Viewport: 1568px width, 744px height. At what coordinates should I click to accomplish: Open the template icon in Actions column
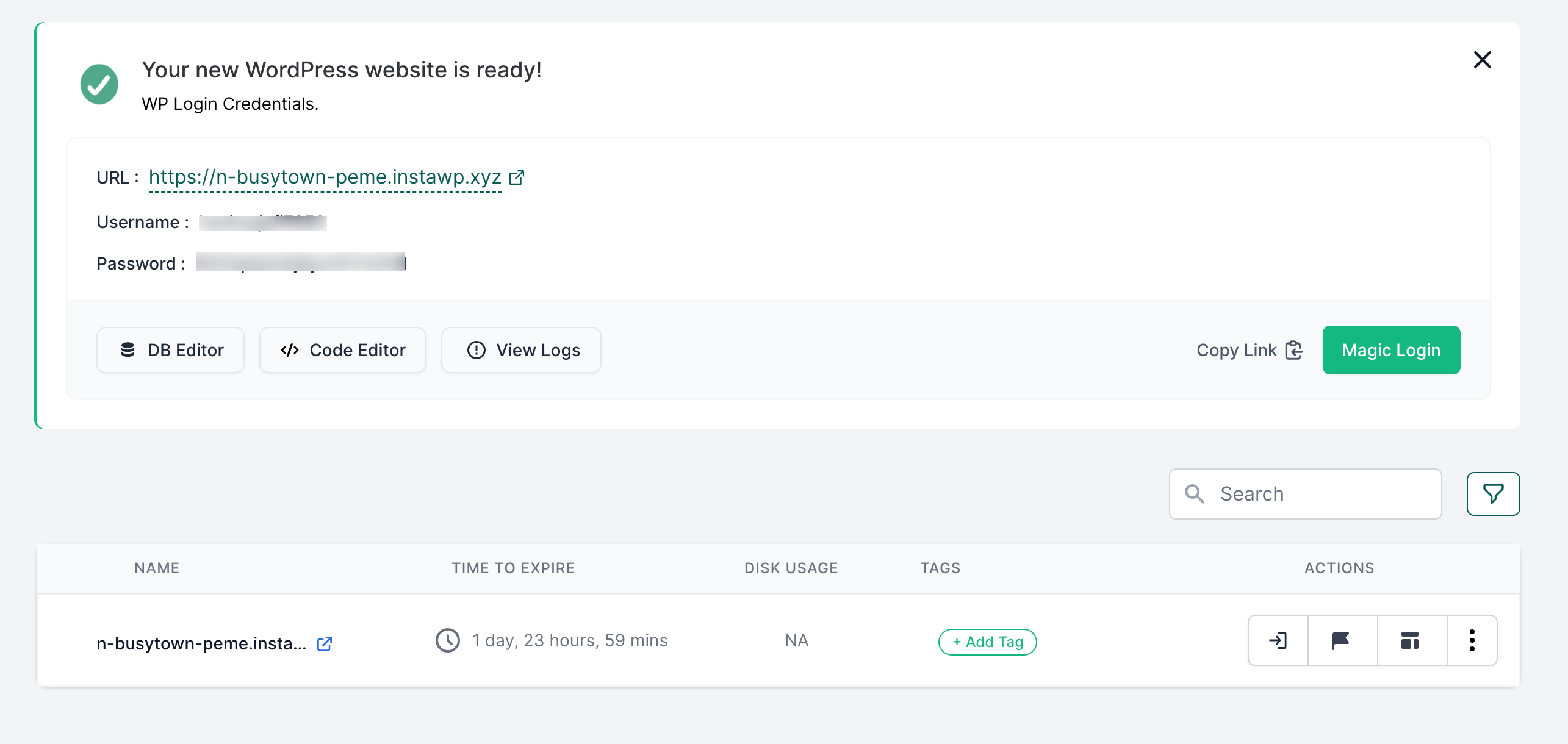1409,640
